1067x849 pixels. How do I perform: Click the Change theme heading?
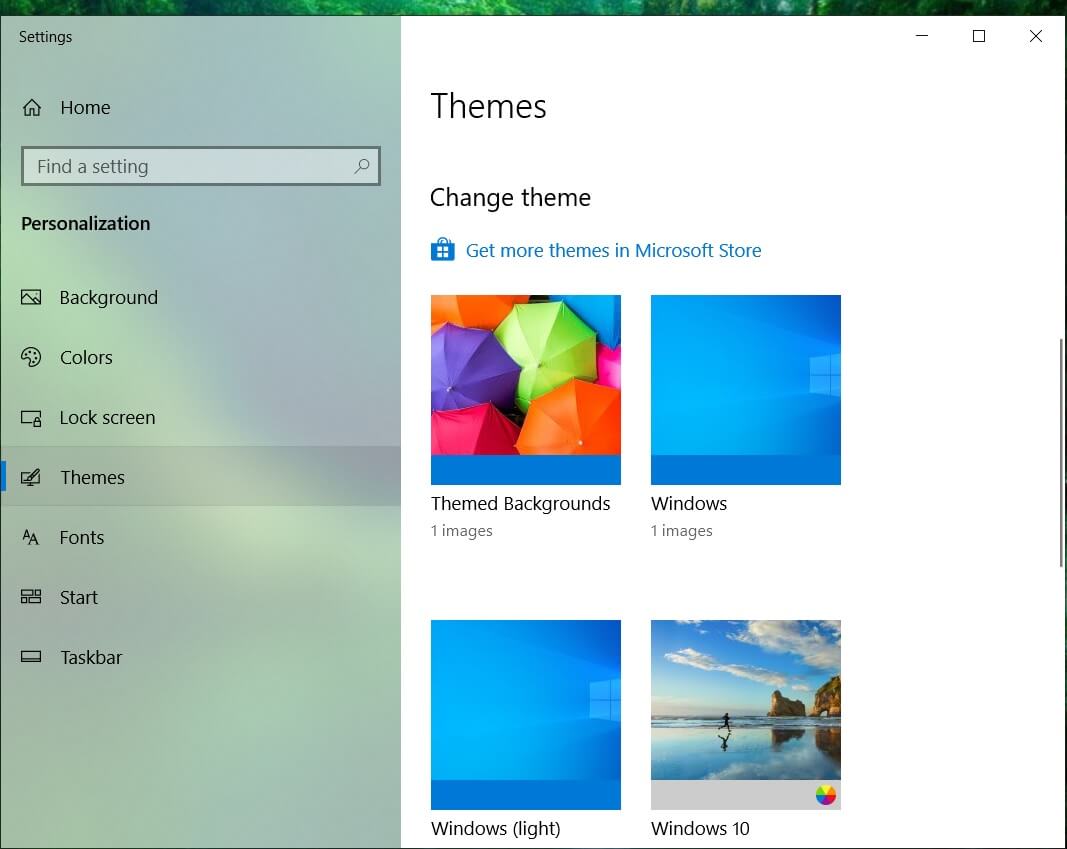[510, 197]
